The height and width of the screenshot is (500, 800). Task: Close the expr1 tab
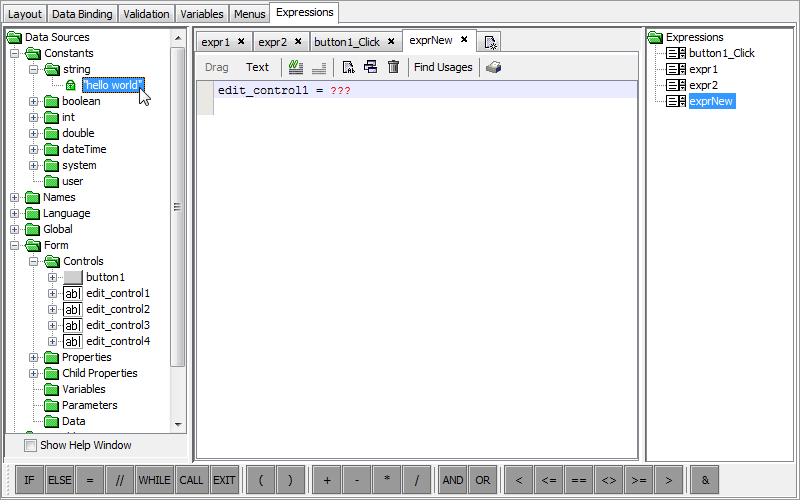point(241,42)
